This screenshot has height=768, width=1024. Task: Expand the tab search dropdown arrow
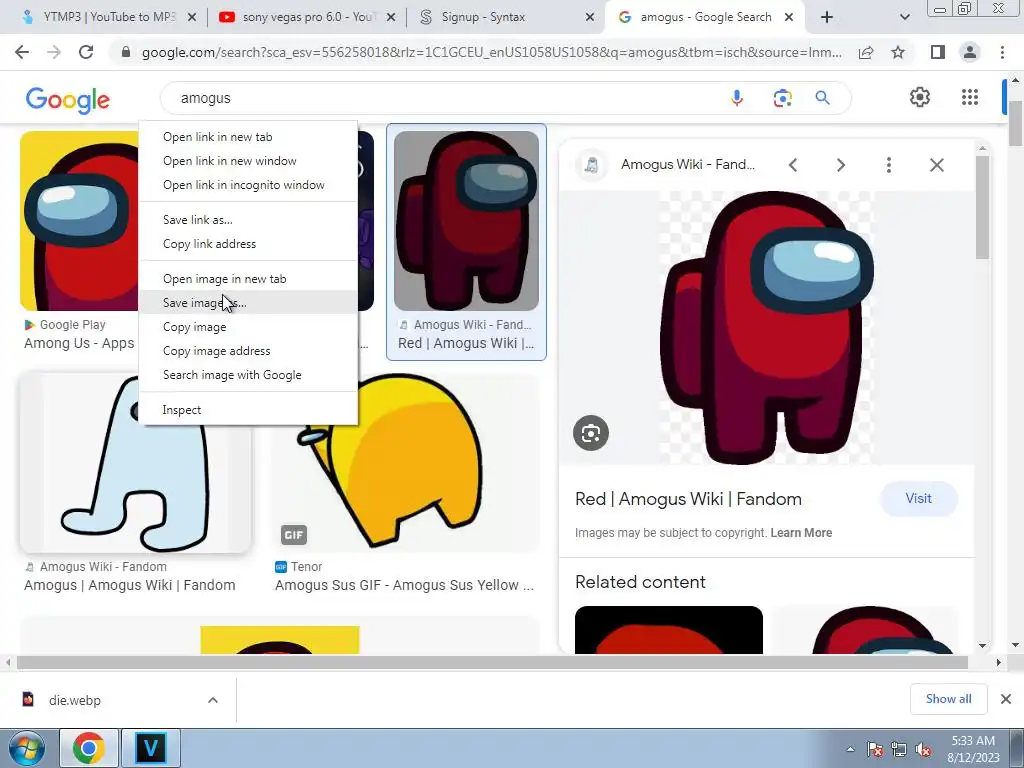904,17
